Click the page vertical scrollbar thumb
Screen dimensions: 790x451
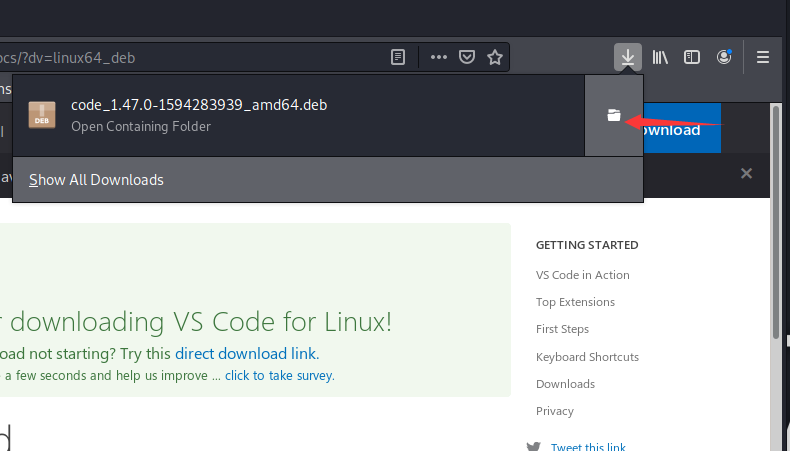[x=776, y=222]
